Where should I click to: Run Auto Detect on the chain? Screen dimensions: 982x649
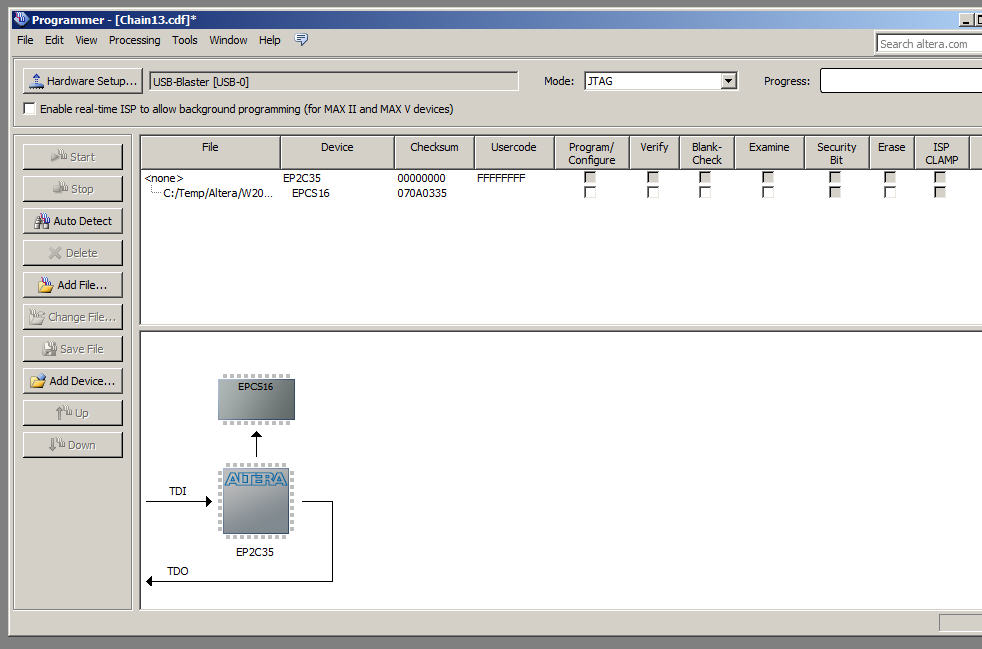(x=73, y=221)
